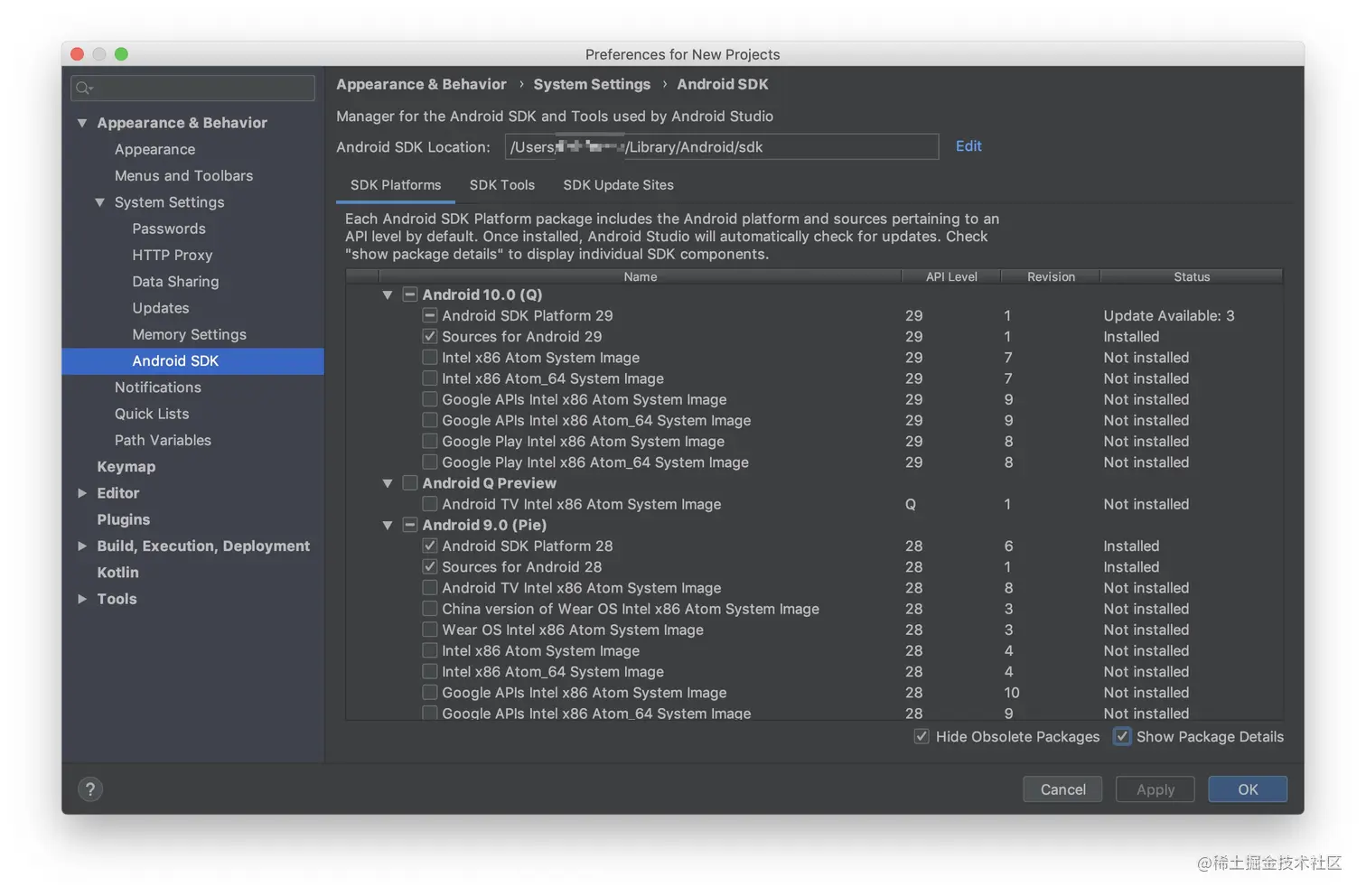Screen dimensions: 1366x896
Task: Check the Android Q Preview group checkbox
Action: pyautogui.click(x=410, y=483)
